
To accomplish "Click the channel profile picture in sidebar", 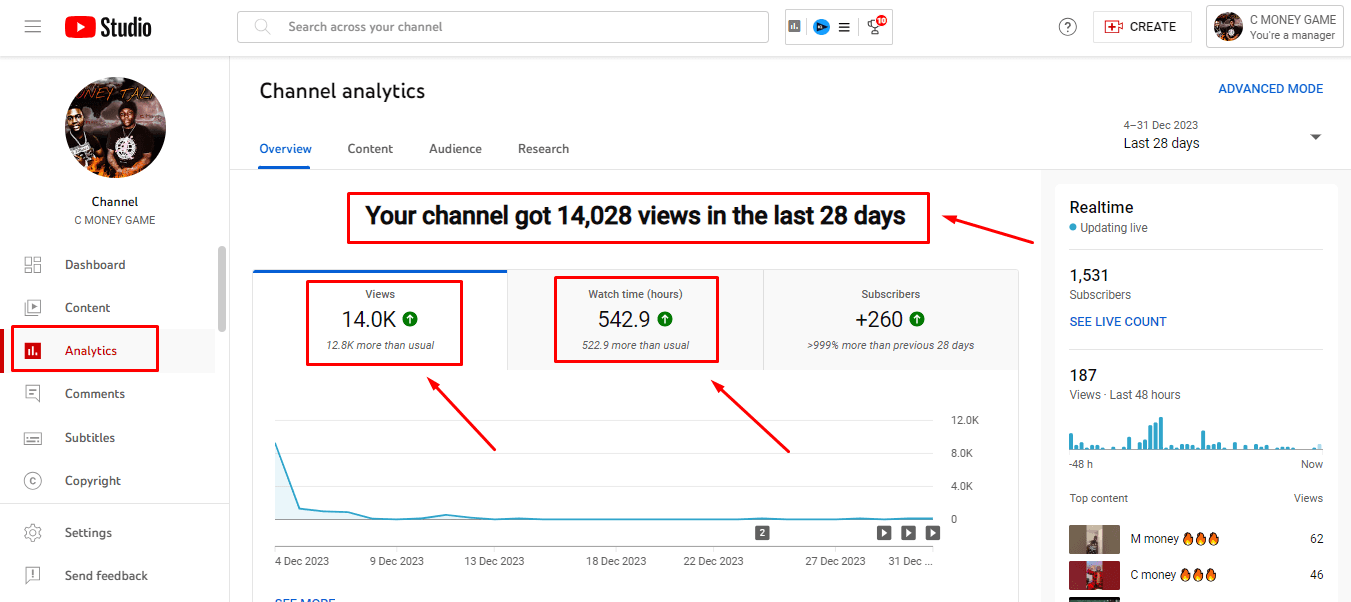I will (115, 128).
